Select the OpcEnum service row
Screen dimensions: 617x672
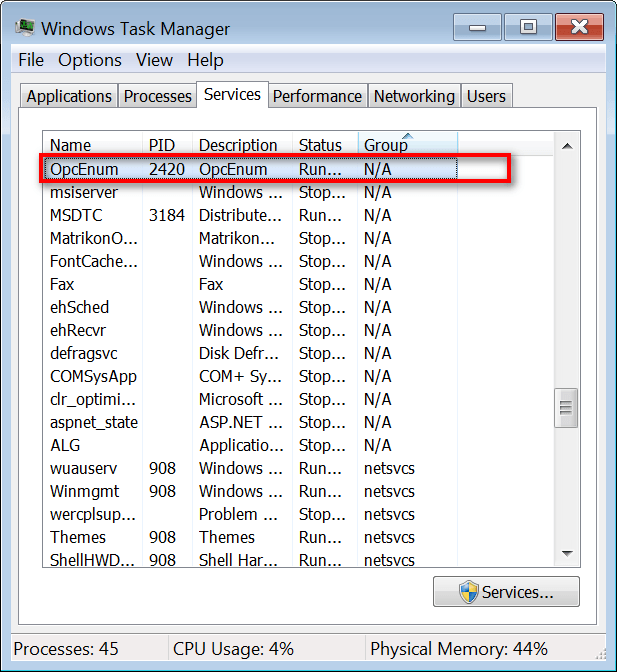click(250, 169)
